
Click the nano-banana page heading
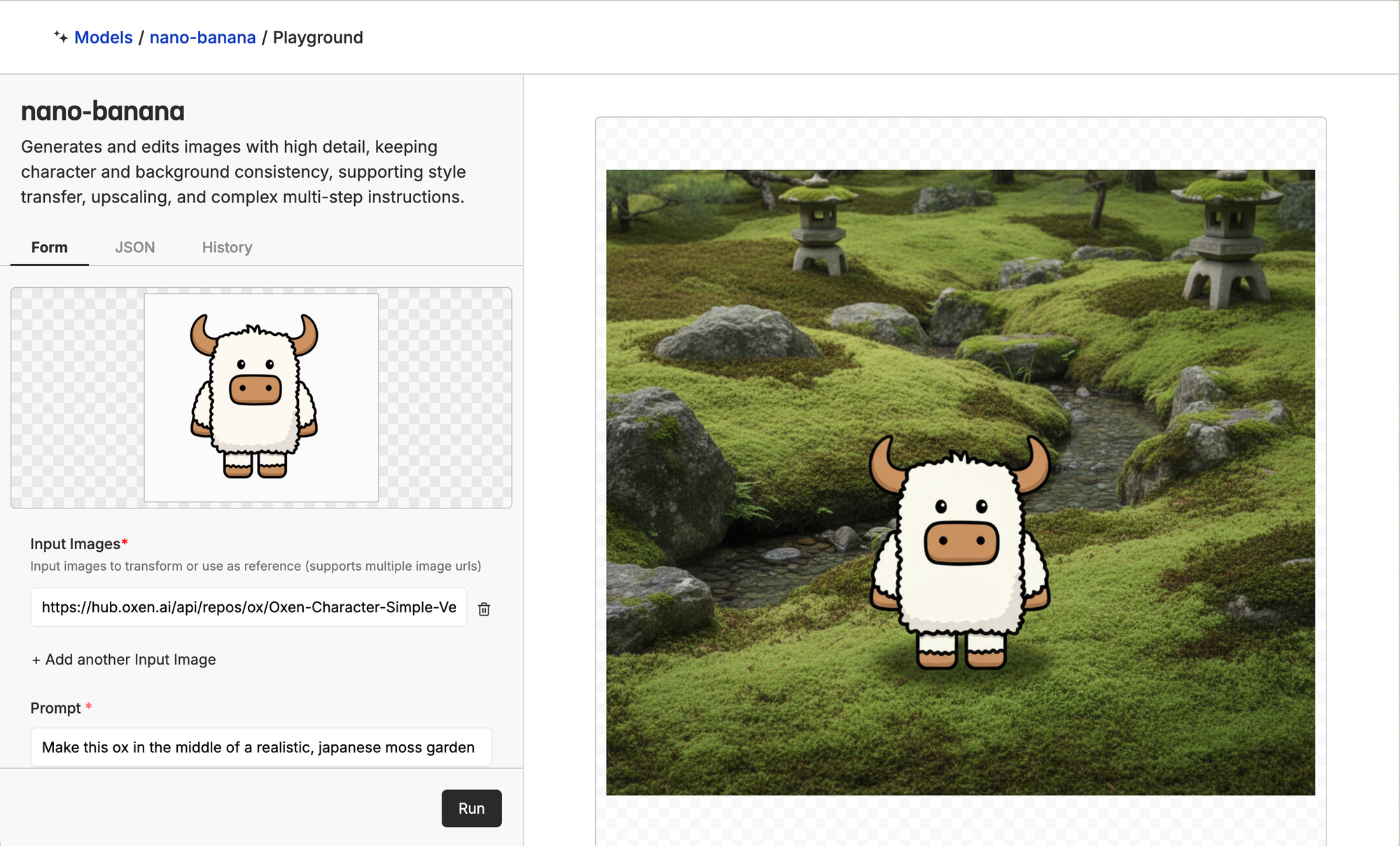click(103, 111)
